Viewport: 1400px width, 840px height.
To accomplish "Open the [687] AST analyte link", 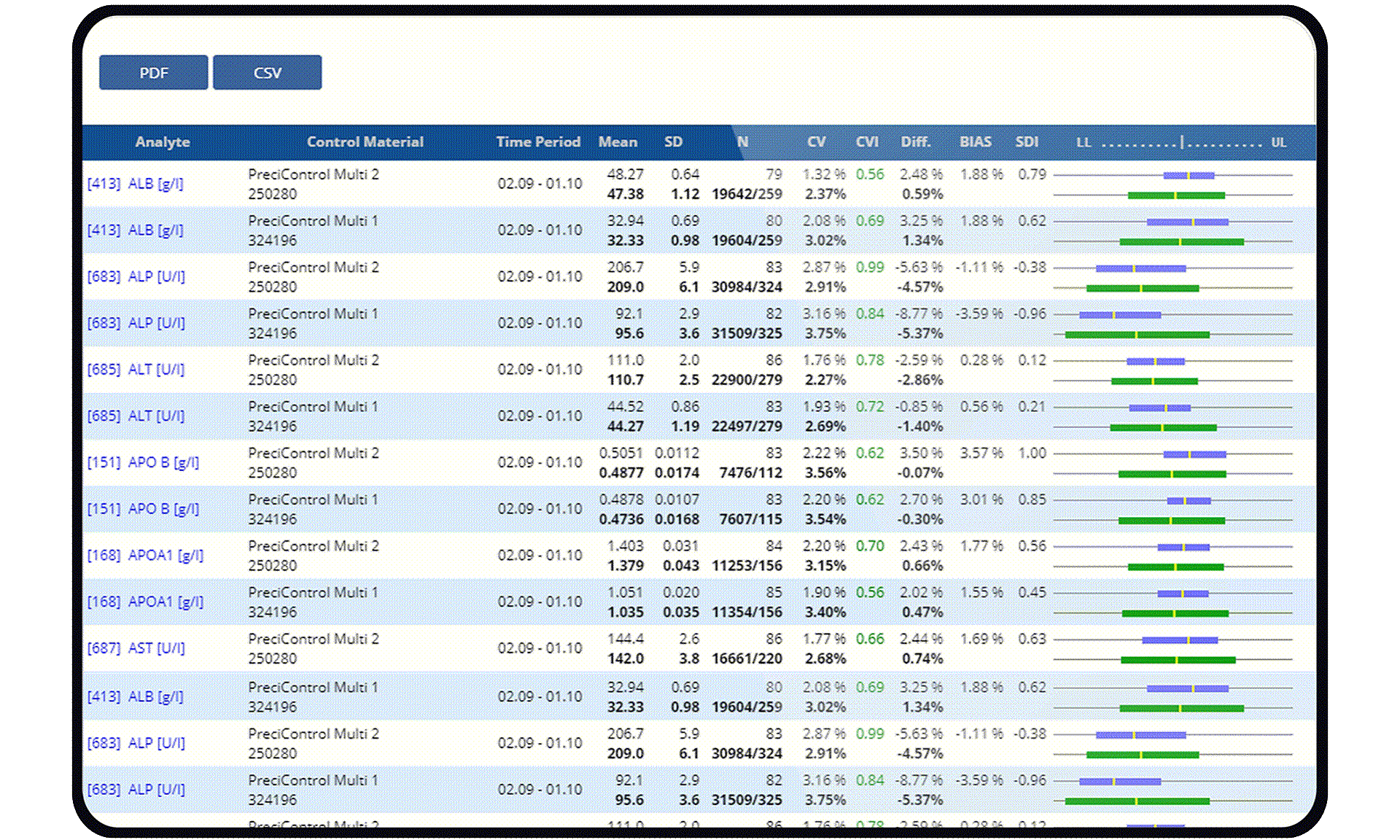I will [x=142, y=647].
